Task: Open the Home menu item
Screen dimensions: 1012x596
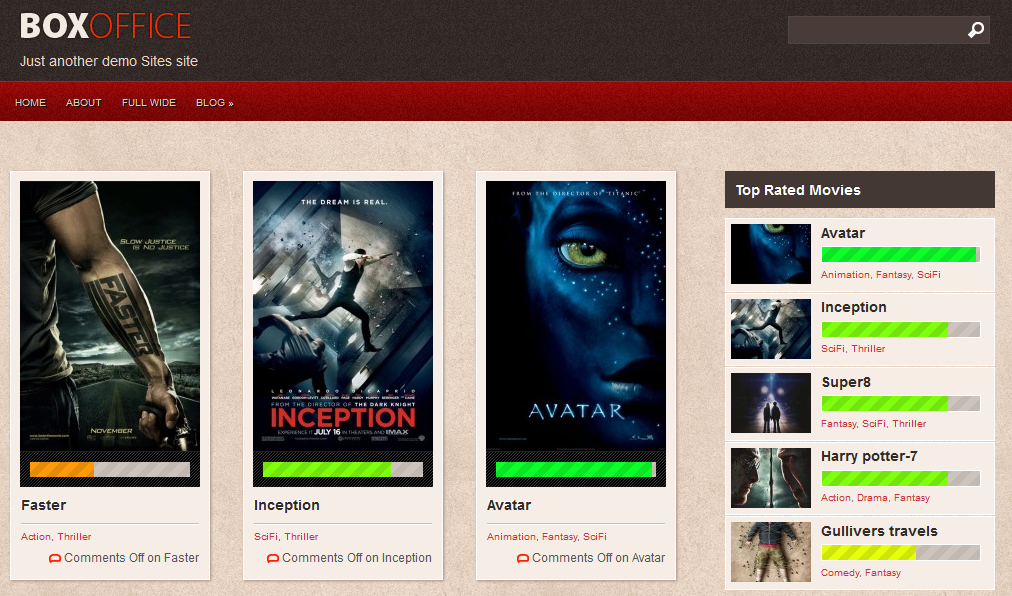Action: pyautogui.click(x=30, y=103)
